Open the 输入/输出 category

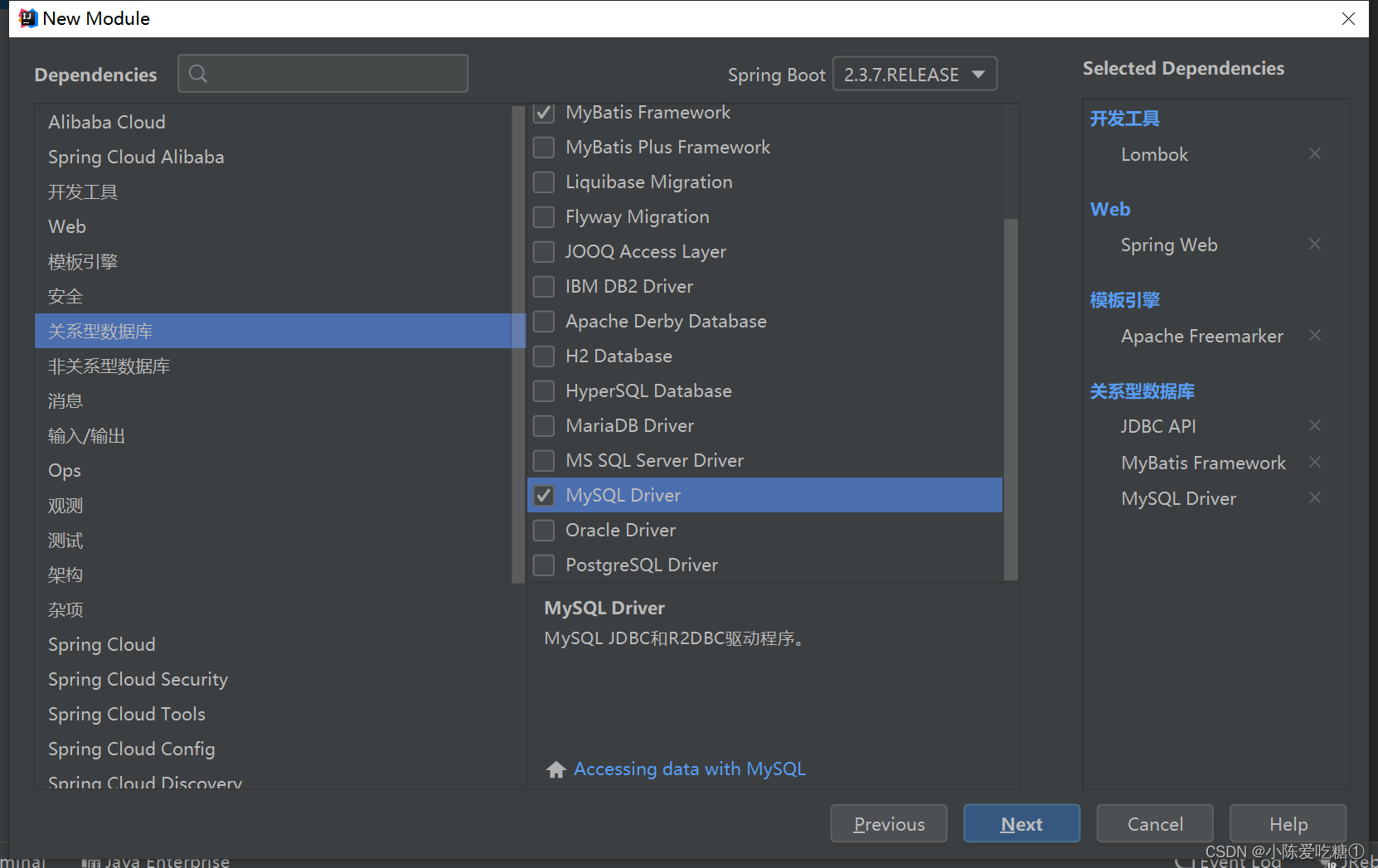click(x=274, y=435)
